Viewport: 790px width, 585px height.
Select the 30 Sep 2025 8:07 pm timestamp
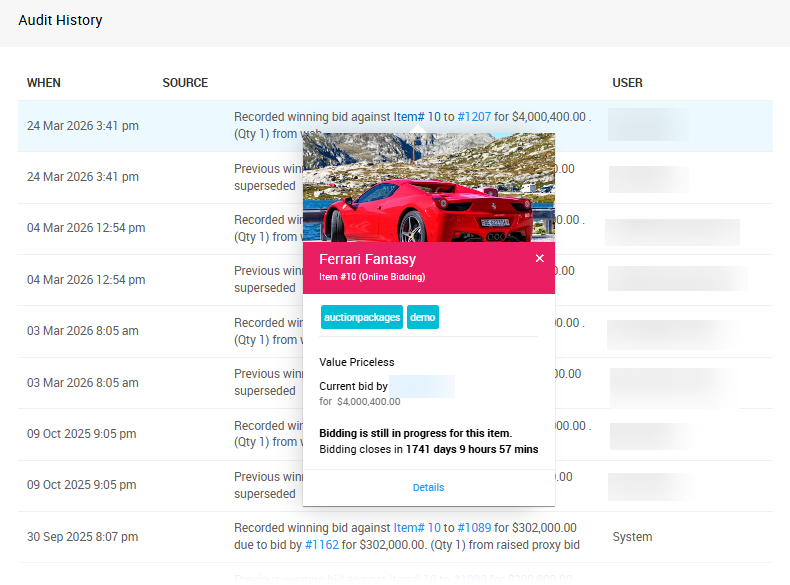click(x=83, y=537)
